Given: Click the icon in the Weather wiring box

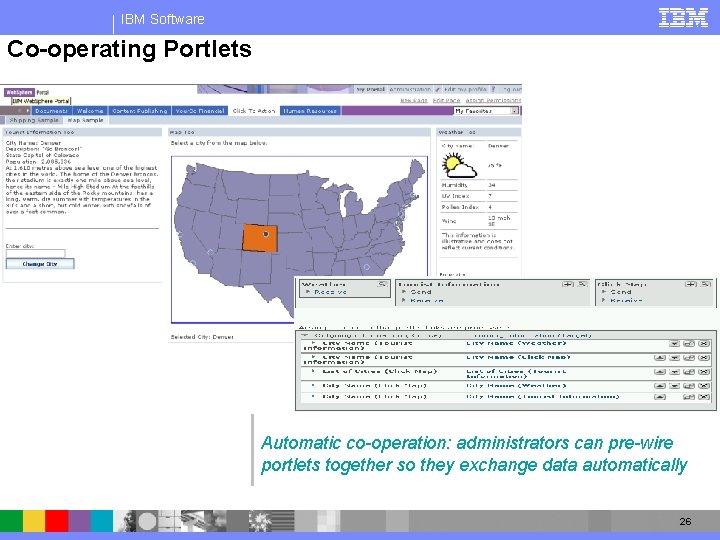Looking at the screenshot, I should 382,284.
